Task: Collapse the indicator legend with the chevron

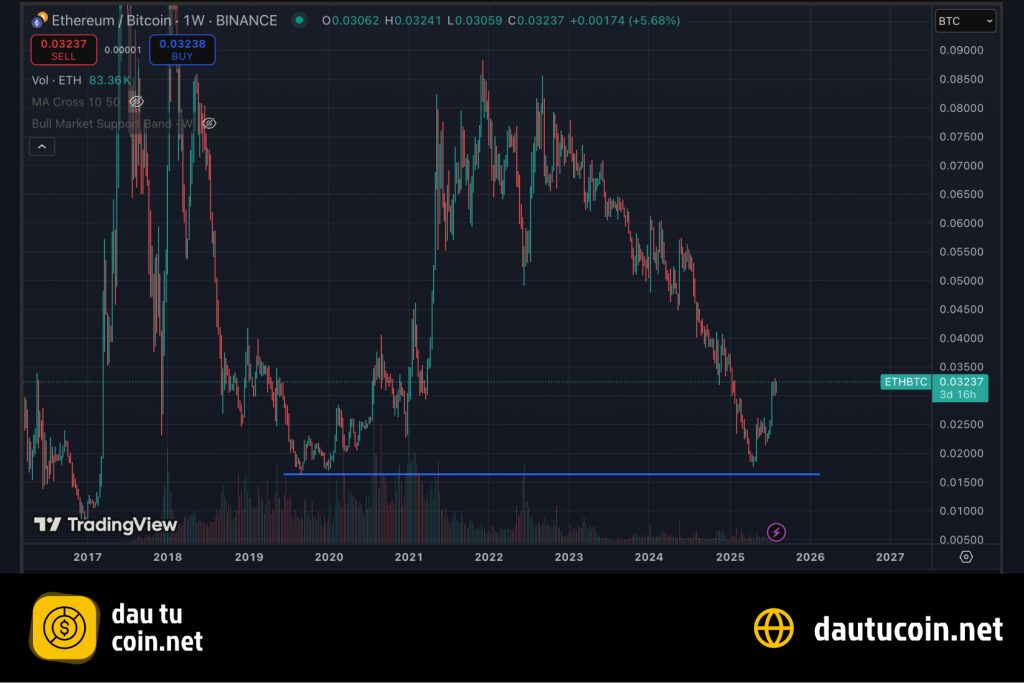Action: pyautogui.click(x=42, y=146)
